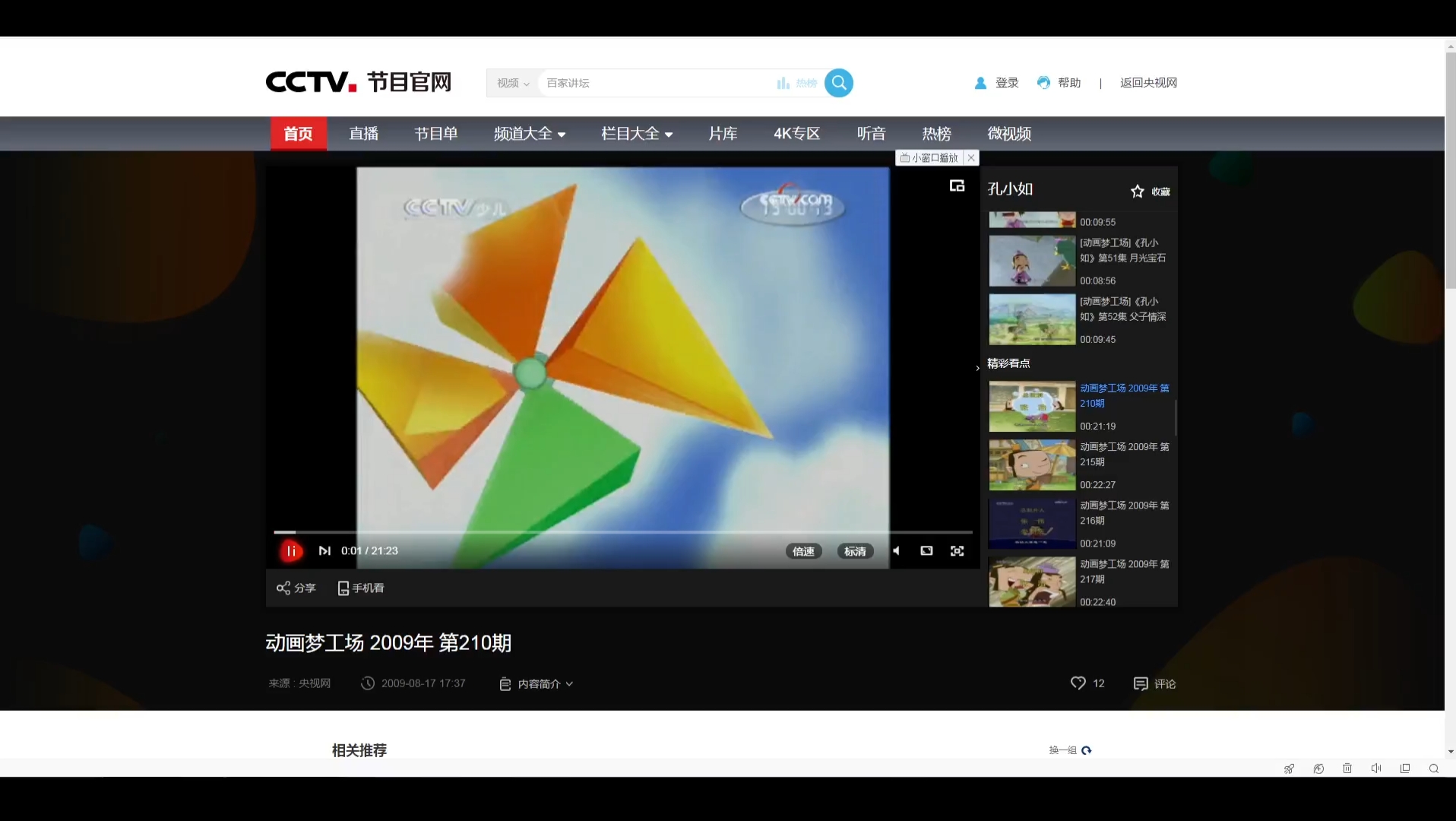The image size is (1456, 821).
Task: Open the 热榜 tab in navigation bar
Action: [x=936, y=134]
